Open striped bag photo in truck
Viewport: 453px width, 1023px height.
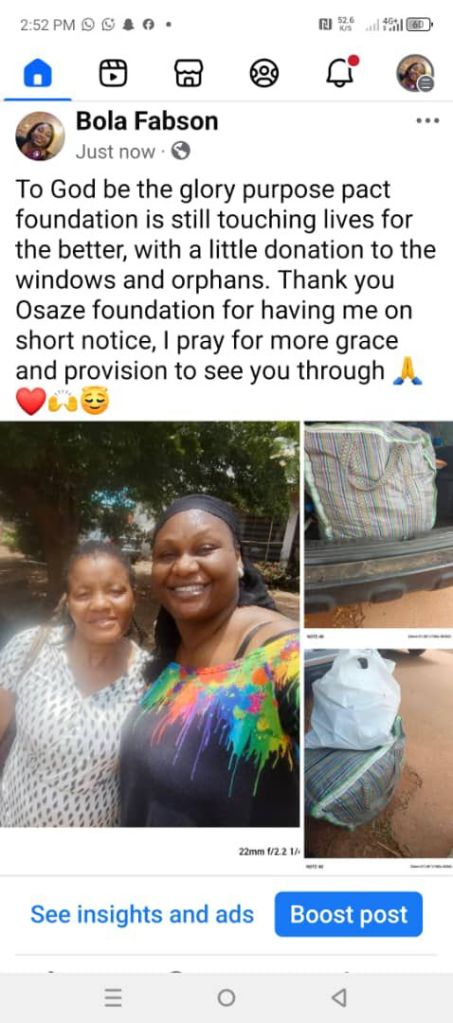pos(379,525)
